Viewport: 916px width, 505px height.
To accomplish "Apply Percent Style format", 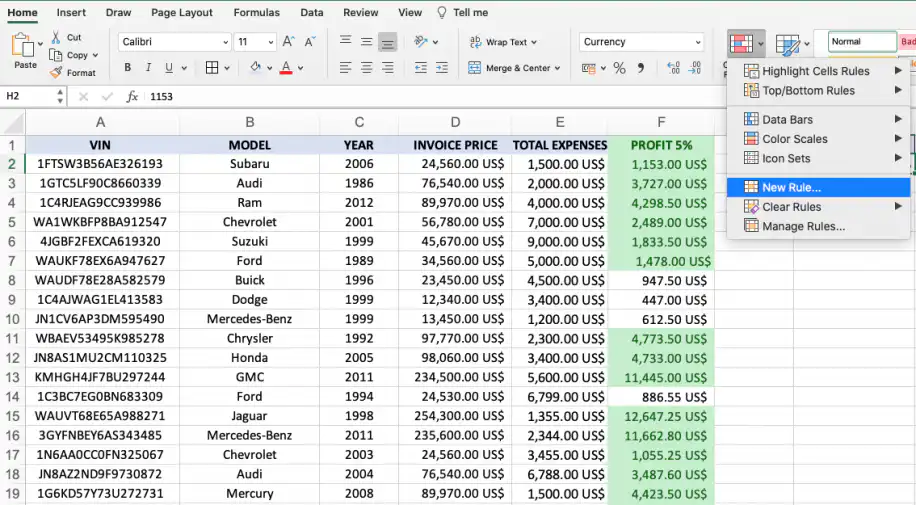I will click(619, 68).
